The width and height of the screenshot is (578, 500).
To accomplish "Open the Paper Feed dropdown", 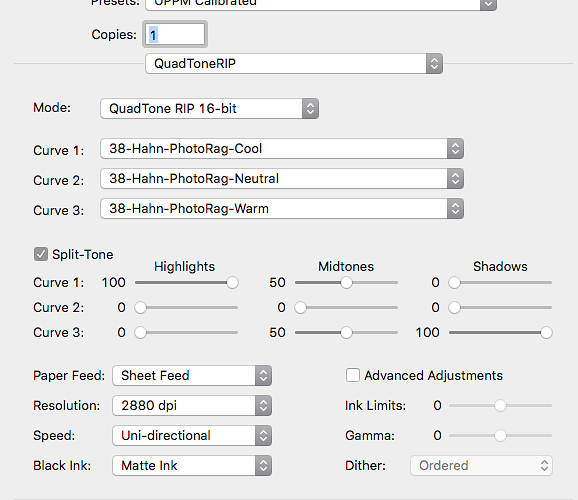I will 192,376.
